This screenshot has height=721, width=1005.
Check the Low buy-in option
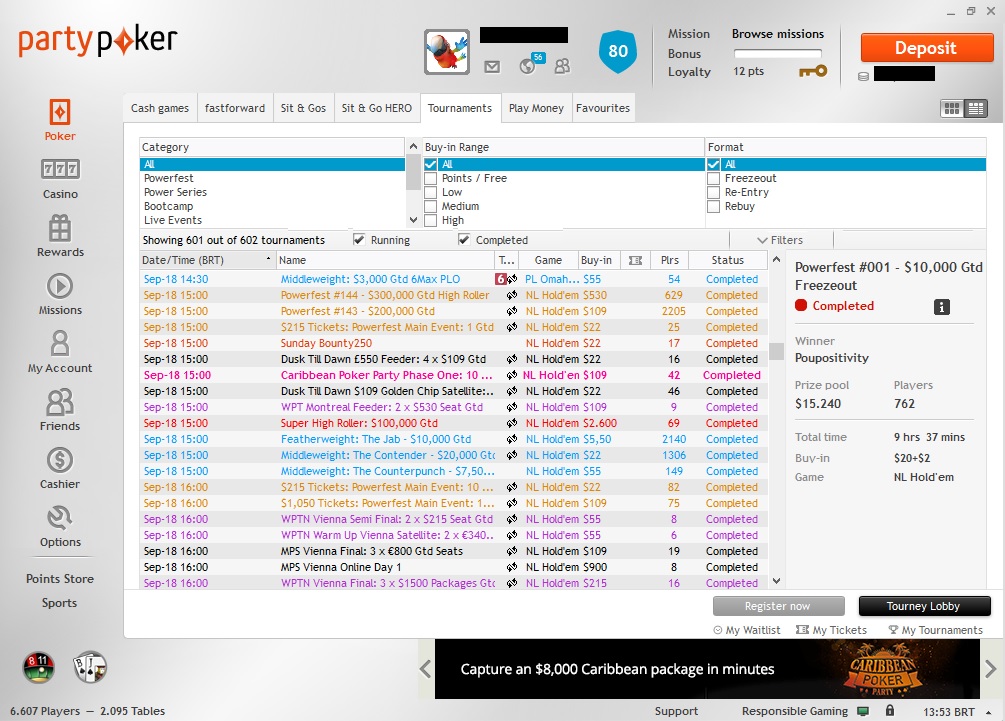click(x=431, y=192)
